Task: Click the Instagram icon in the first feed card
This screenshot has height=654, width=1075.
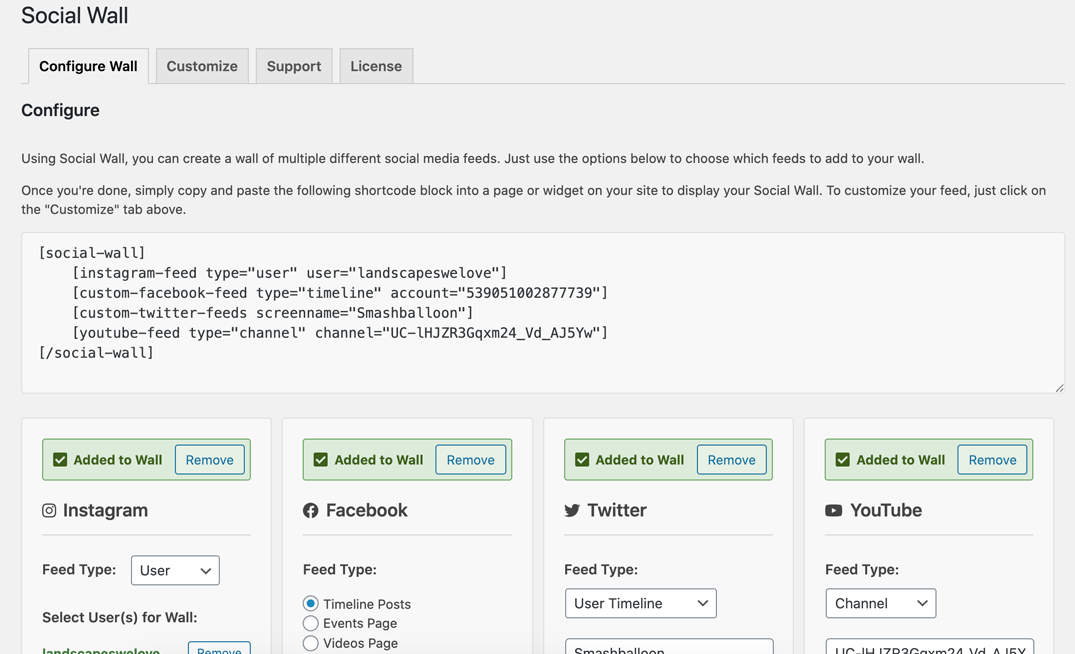Action: coord(49,510)
